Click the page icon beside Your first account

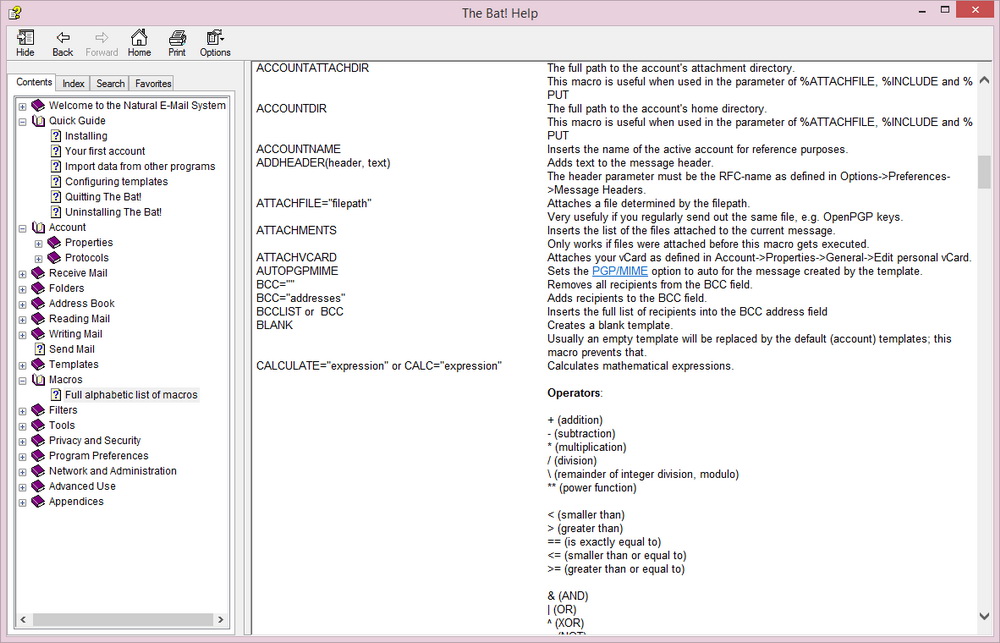point(56,151)
